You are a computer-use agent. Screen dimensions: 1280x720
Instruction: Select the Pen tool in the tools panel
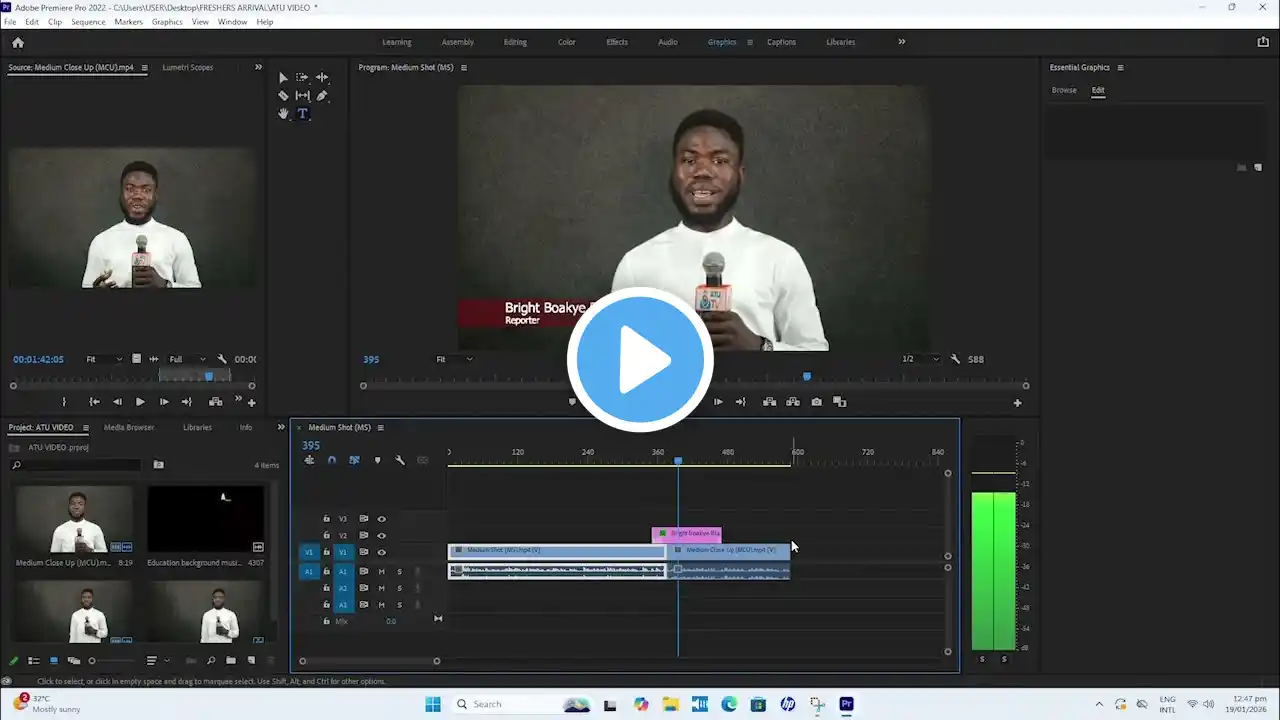(322, 96)
